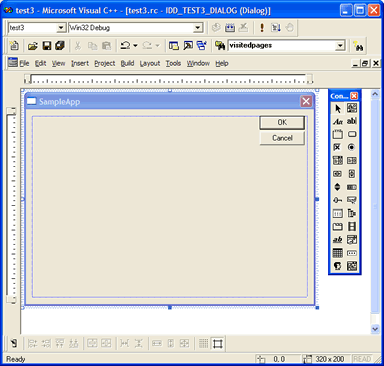This screenshot has height=366, width=384.
Task: Click the Execute Program exclamation icon
Action: point(262,28)
